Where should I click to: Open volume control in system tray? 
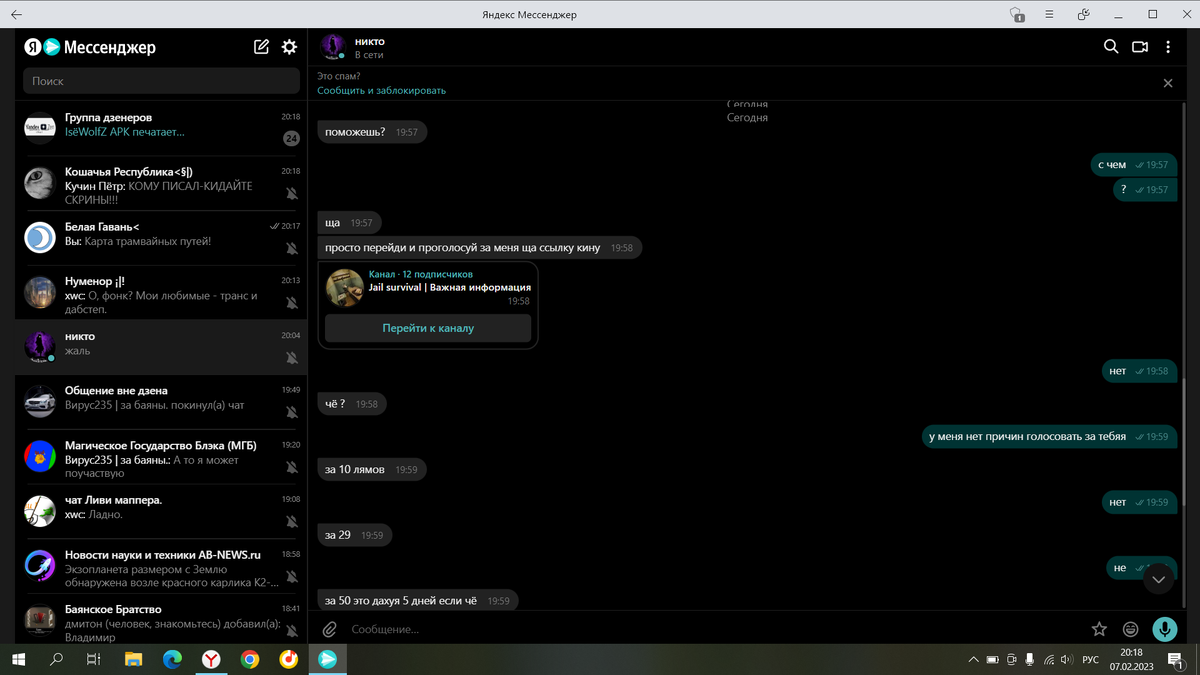click(x=1066, y=660)
